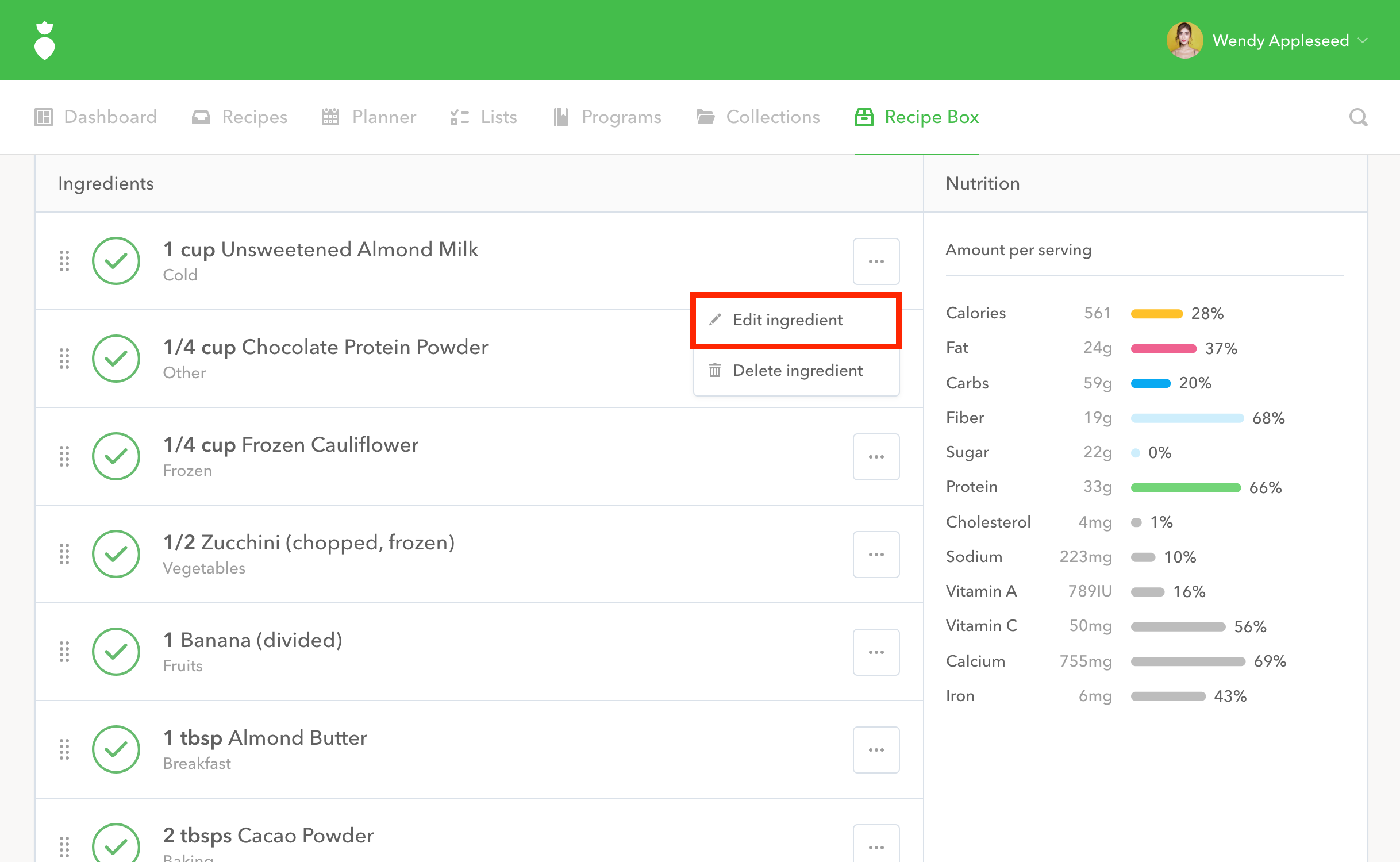Choose Delete ingredient from menu
Screen dimensions: 1400x862
pos(797,371)
